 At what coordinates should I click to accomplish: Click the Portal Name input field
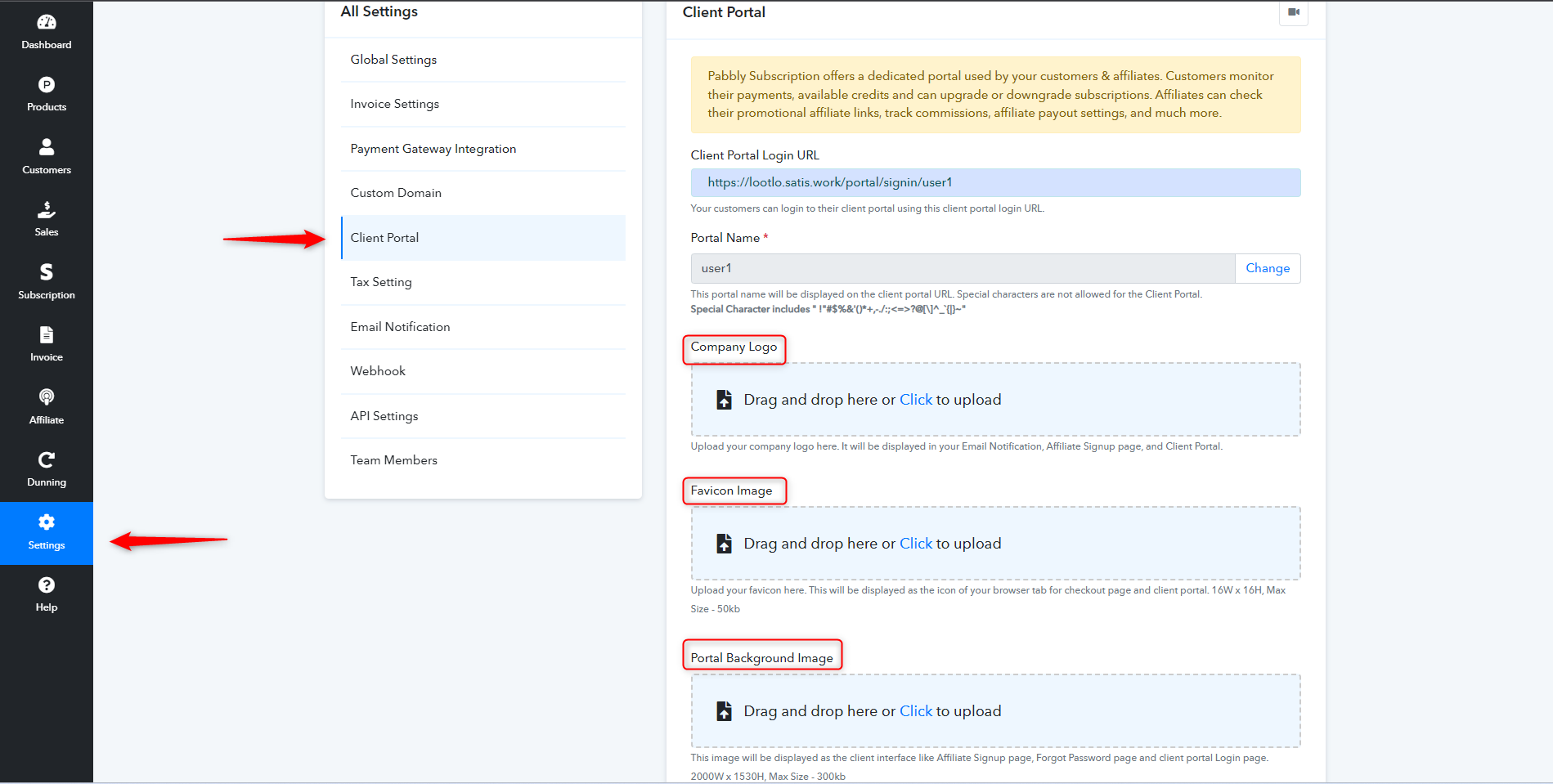coord(963,268)
